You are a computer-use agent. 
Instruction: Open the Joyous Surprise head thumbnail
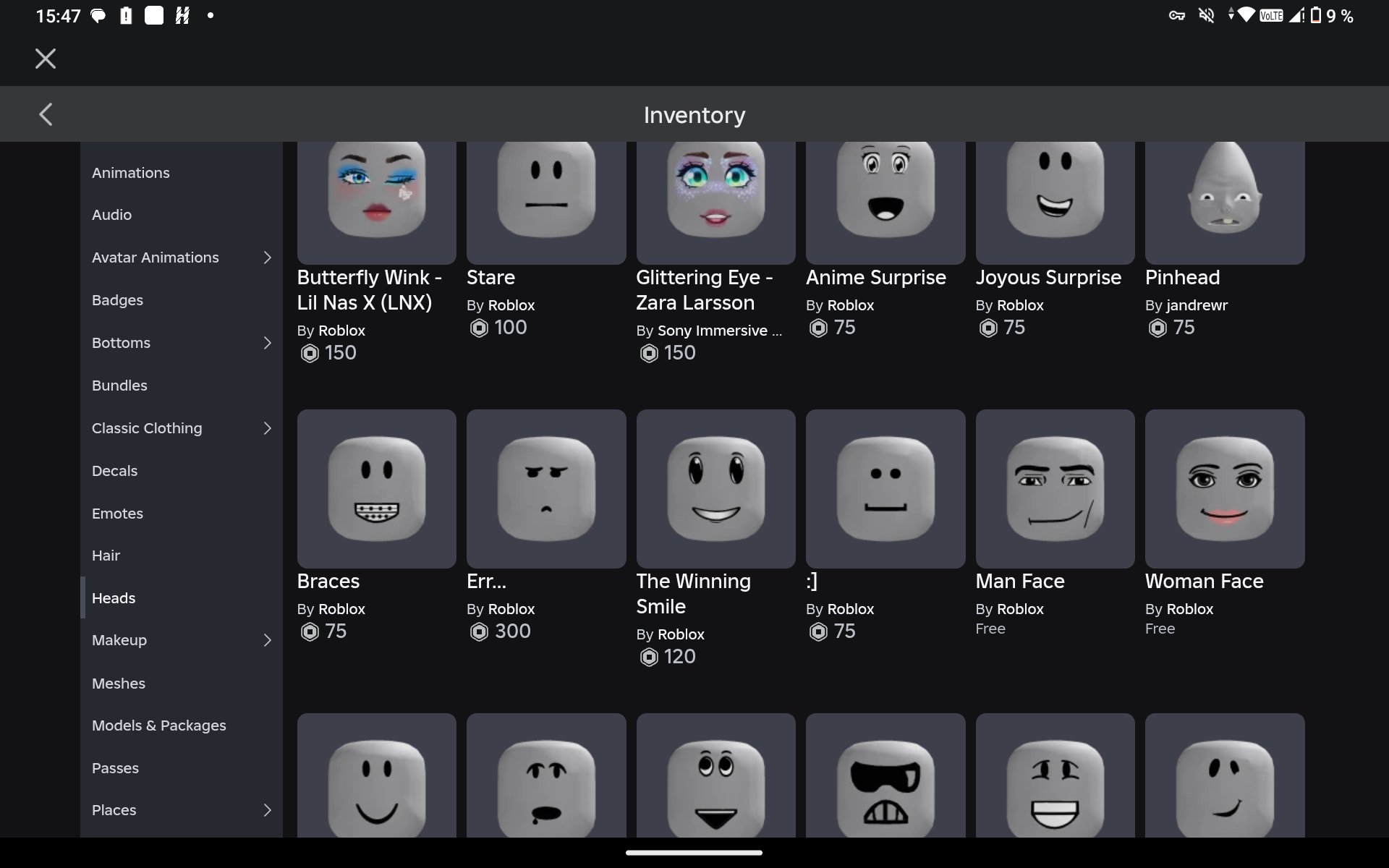pyautogui.click(x=1055, y=203)
